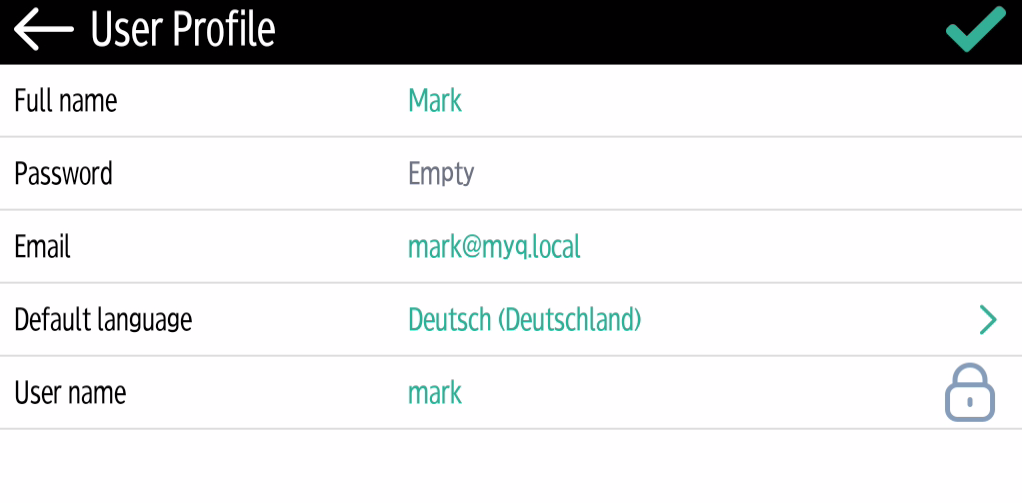Select the Email label
Image resolution: width=1022 pixels, height=503 pixels.
click(x=42, y=247)
